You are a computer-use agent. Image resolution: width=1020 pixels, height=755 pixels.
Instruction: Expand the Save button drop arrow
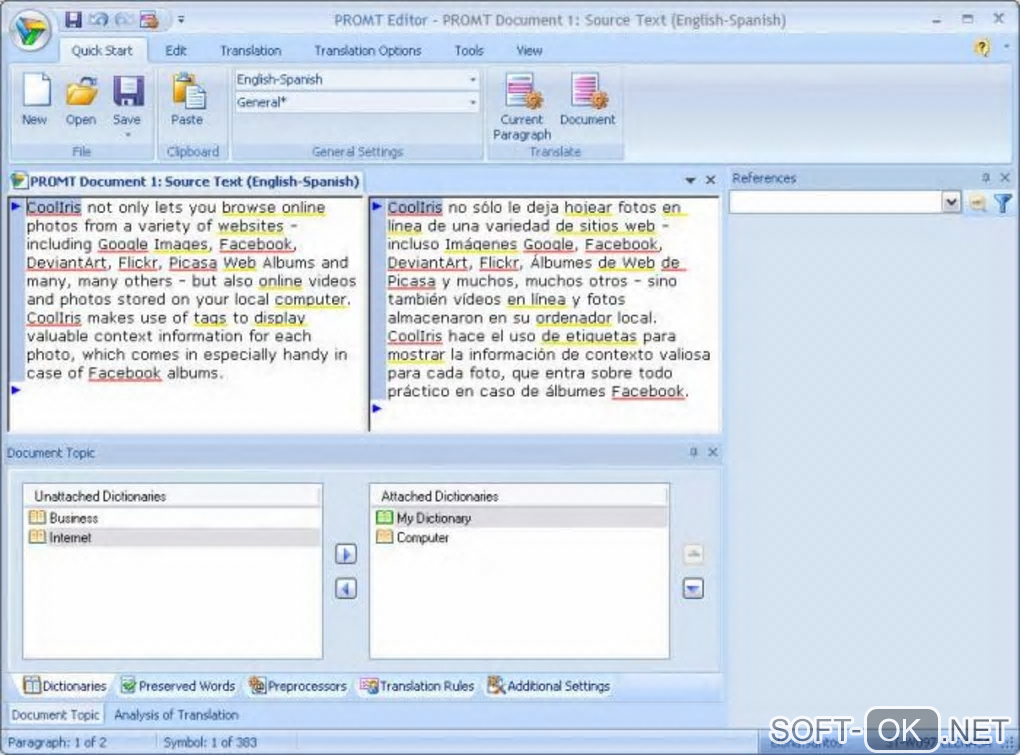pos(128,135)
